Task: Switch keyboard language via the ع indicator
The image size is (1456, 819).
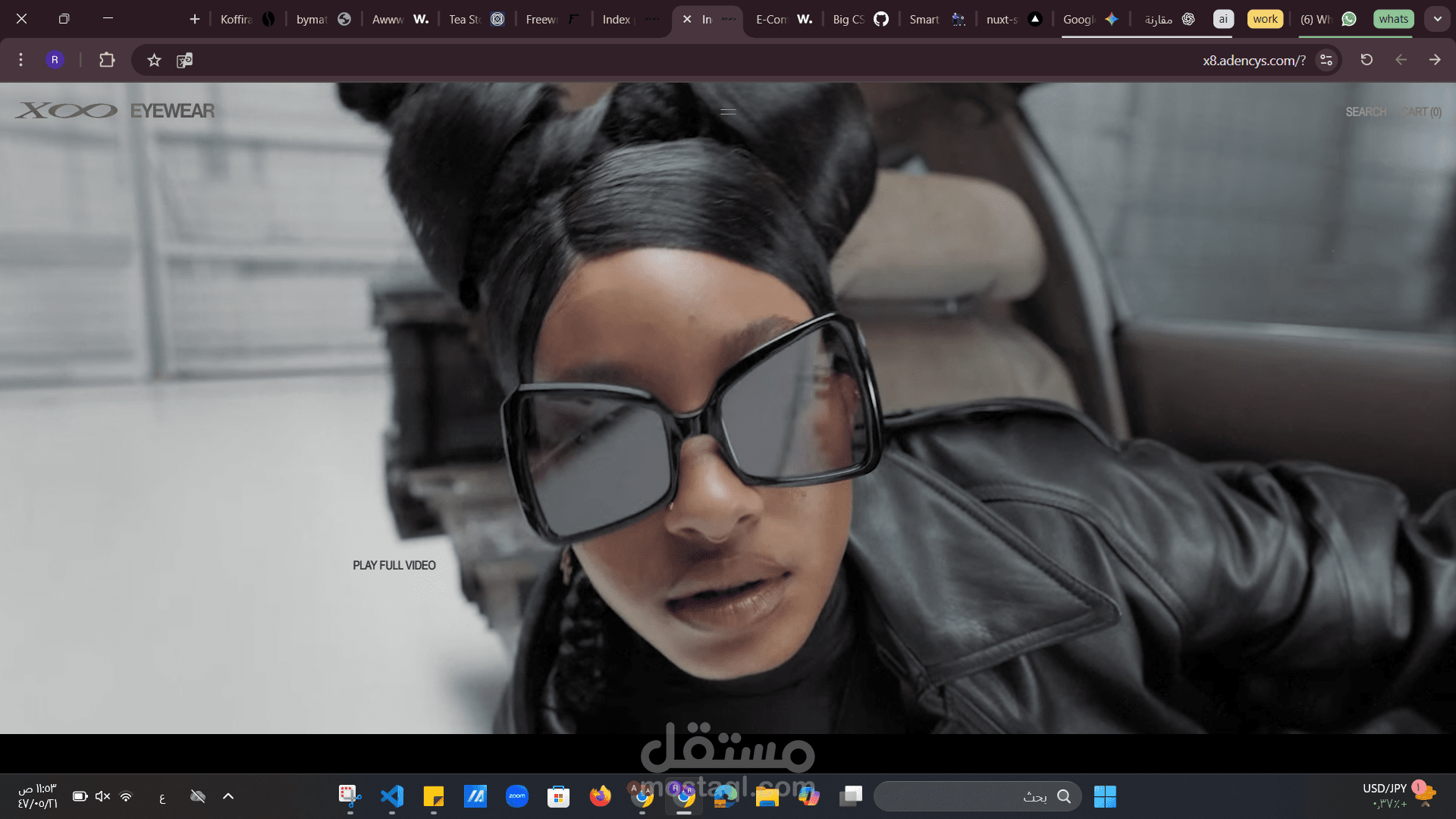Action: [x=162, y=797]
